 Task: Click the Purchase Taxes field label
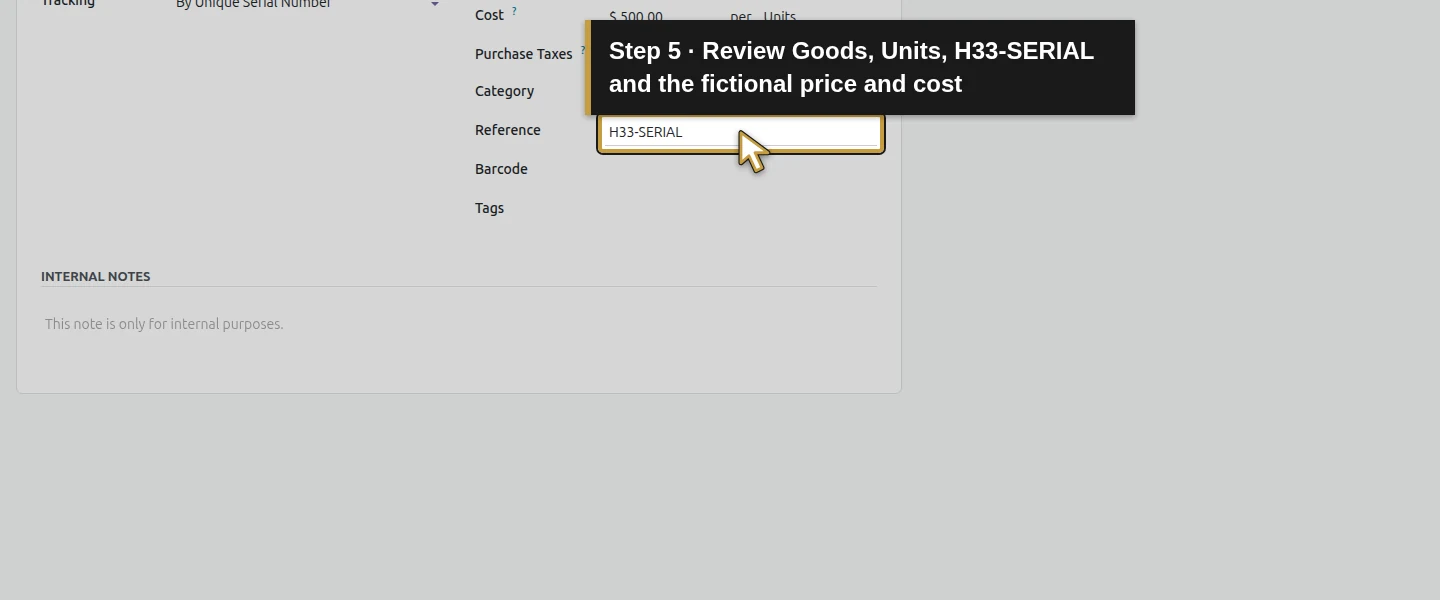click(x=524, y=54)
